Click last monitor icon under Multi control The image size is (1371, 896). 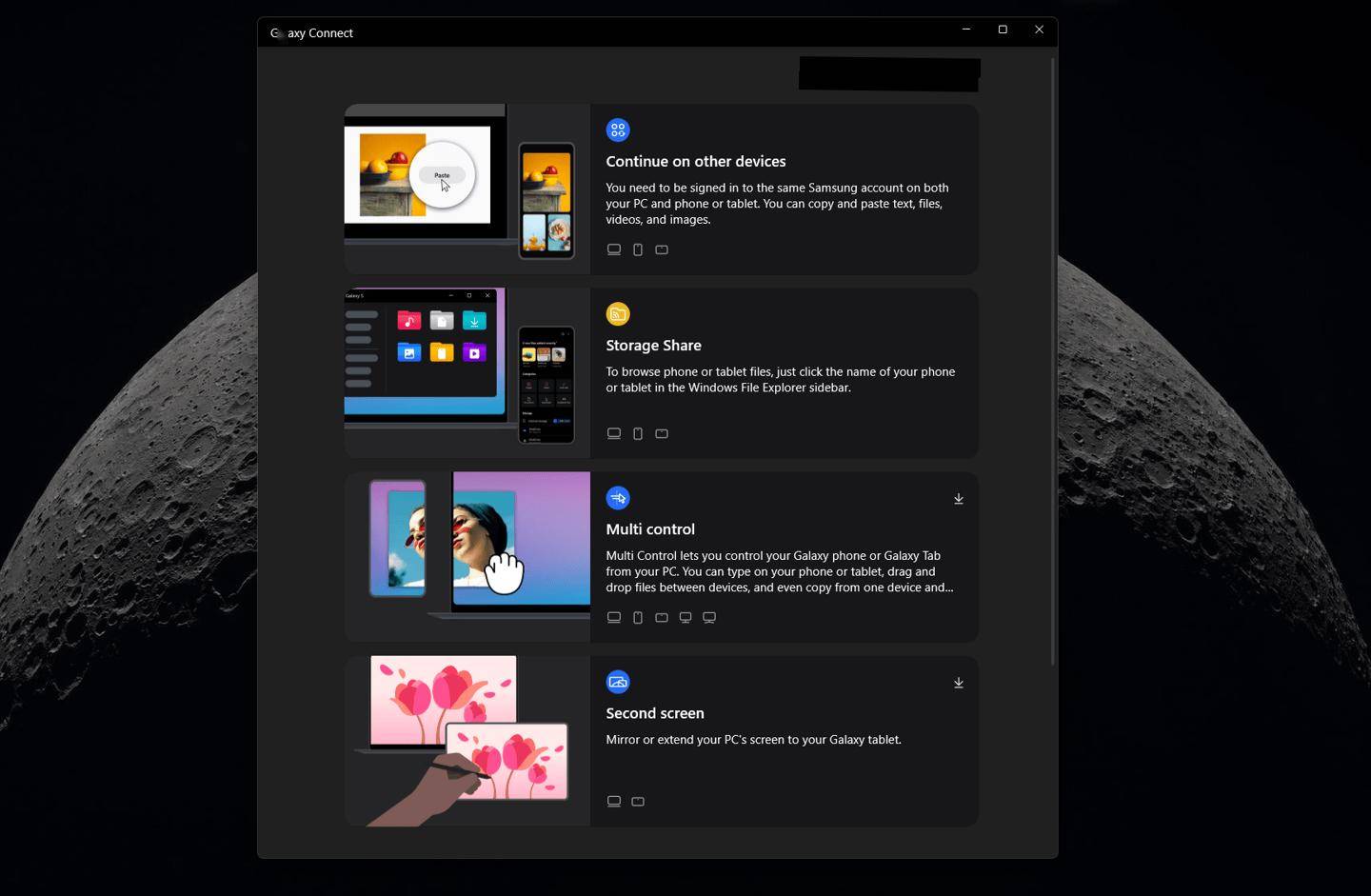pos(709,617)
